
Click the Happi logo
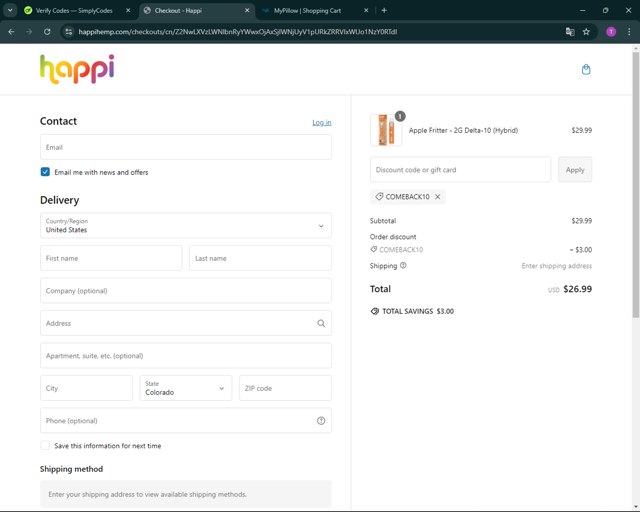pyautogui.click(x=77, y=69)
